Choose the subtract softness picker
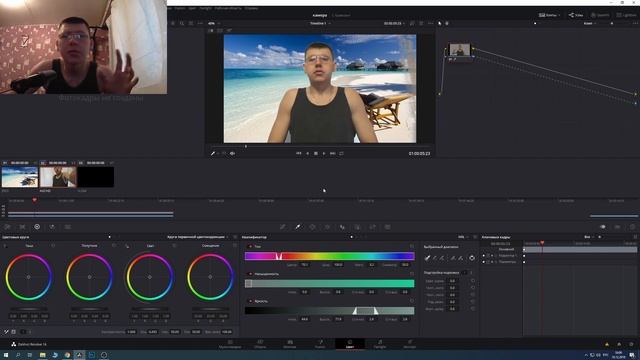This screenshot has height=360, width=640. [453, 258]
